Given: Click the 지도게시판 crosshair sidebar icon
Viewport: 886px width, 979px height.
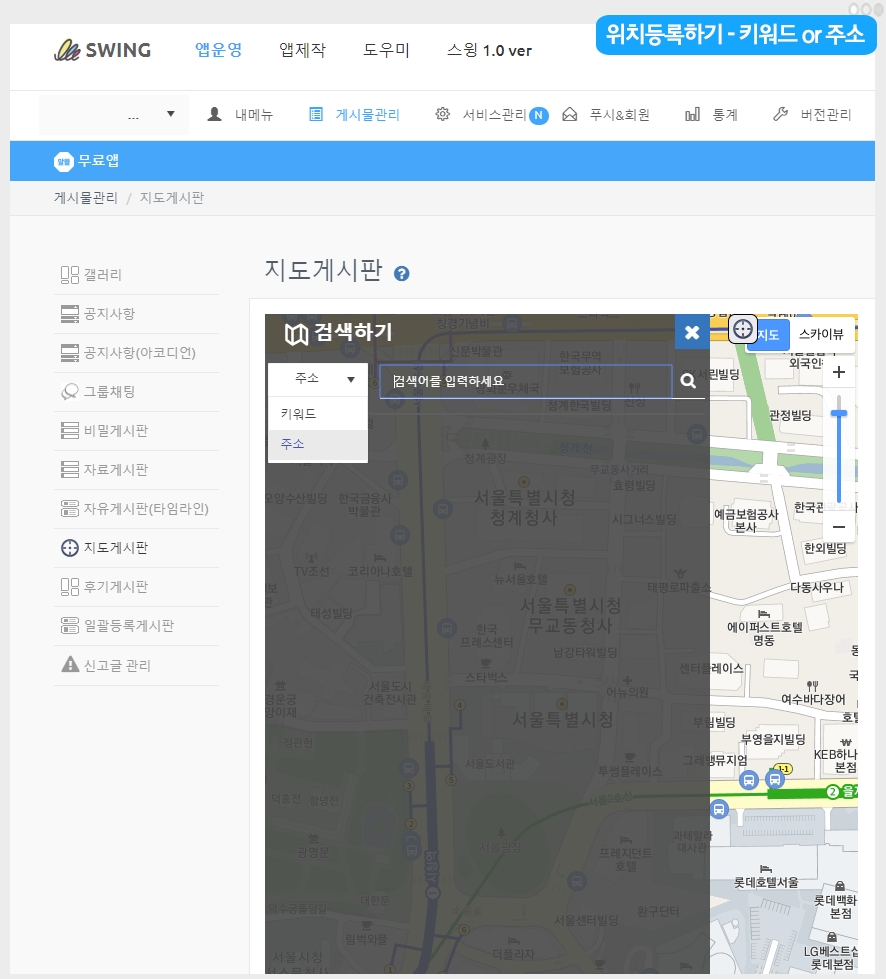Looking at the screenshot, I should [x=69, y=548].
